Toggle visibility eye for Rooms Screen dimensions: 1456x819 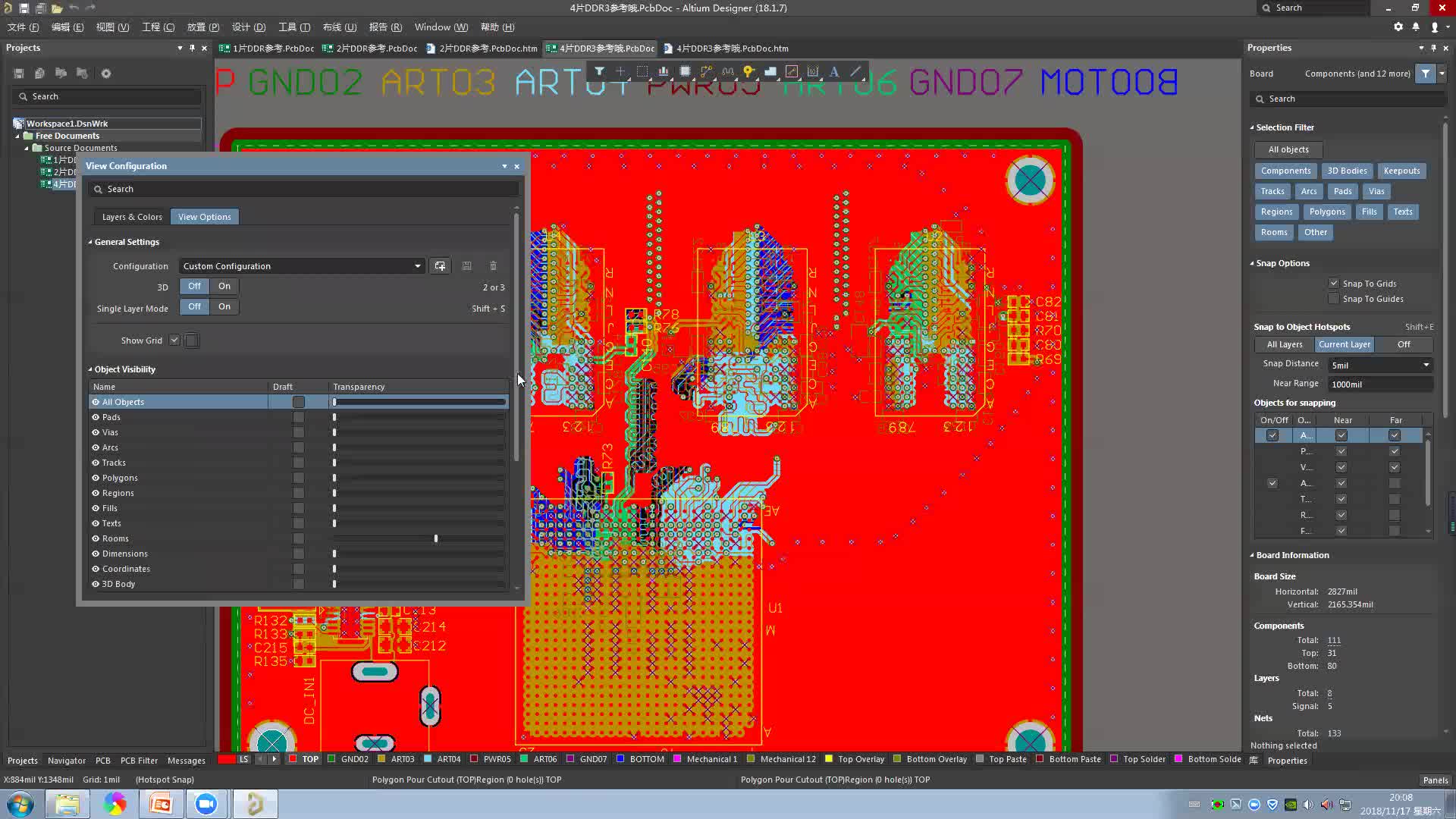click(96, 538)
